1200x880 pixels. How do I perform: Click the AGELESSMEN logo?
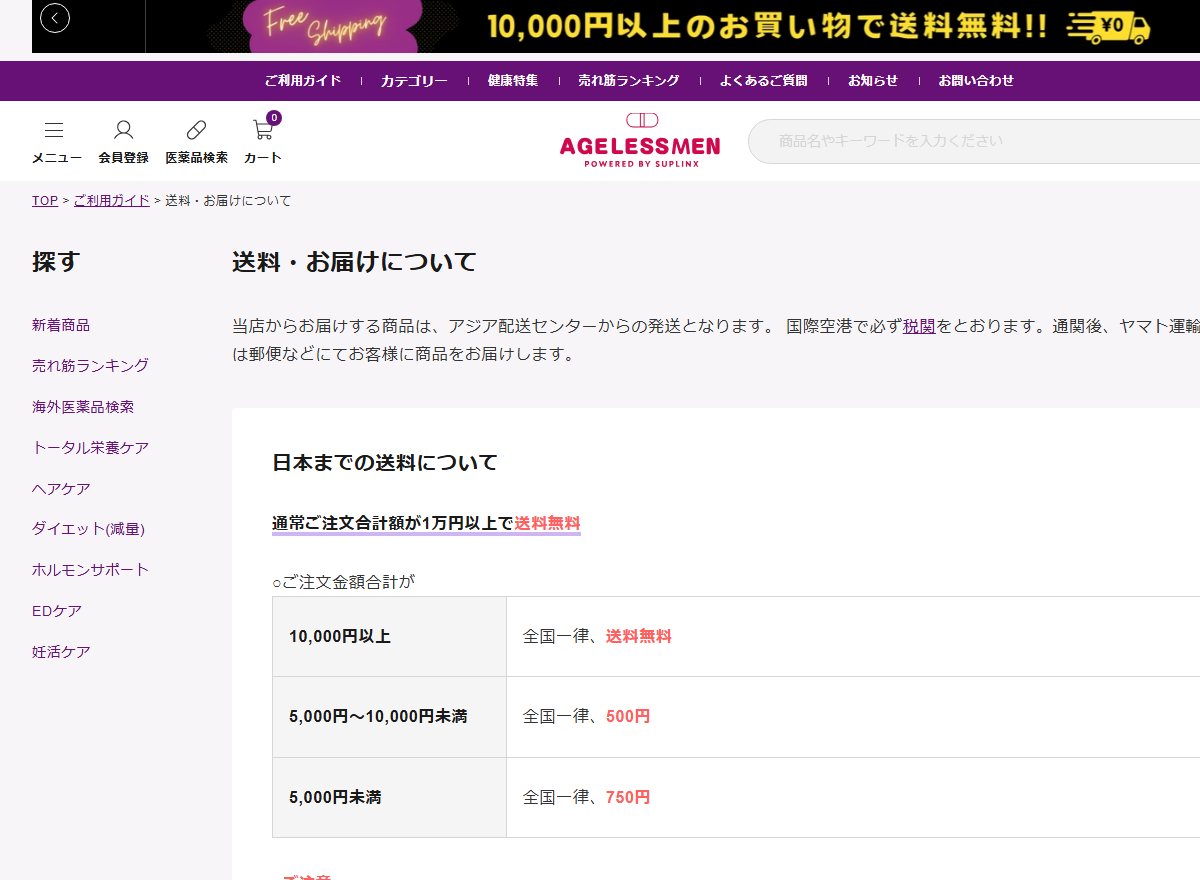click(x=640, y=140)
